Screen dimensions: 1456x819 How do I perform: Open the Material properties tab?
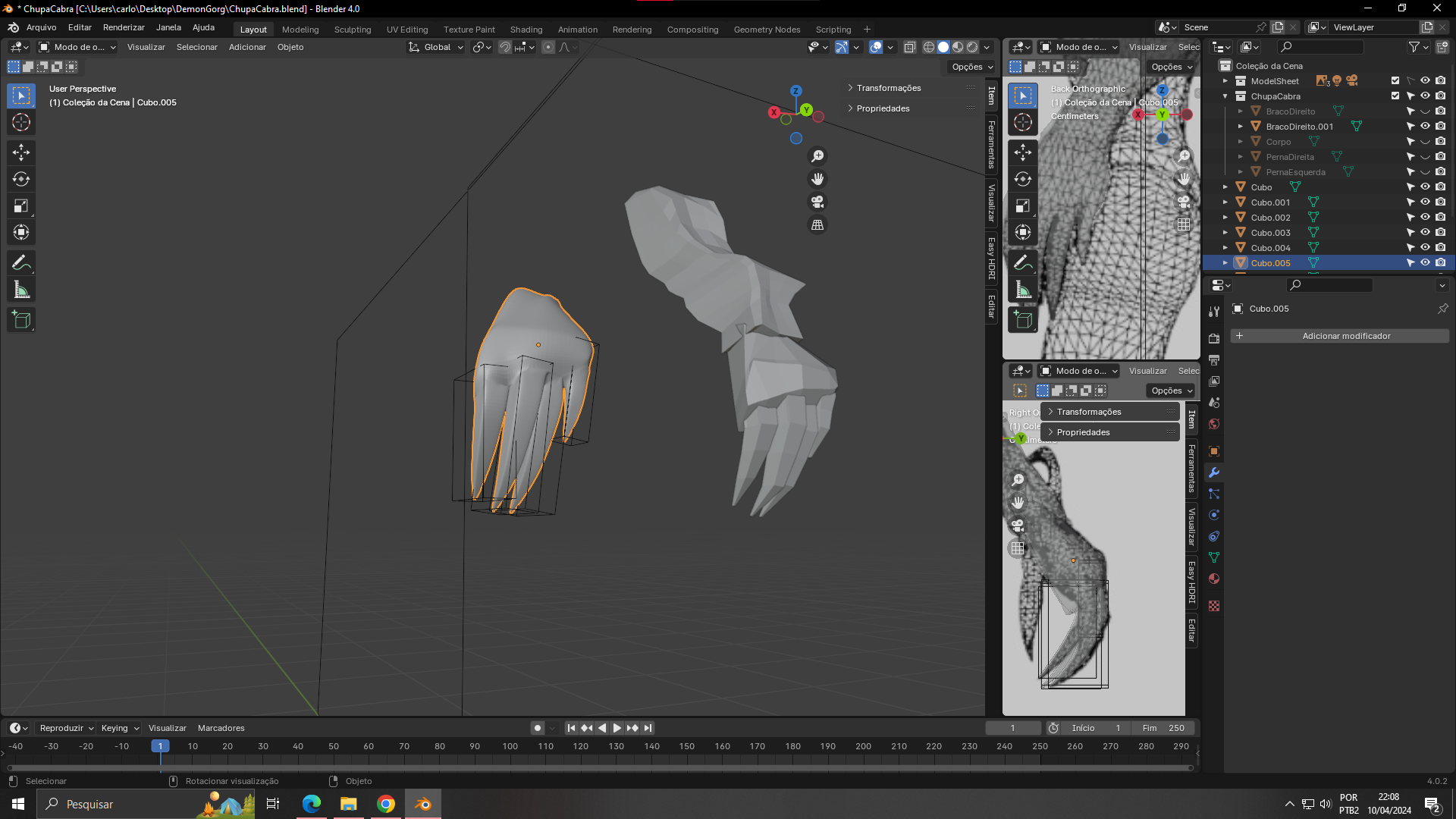(x=1214, y=579)
